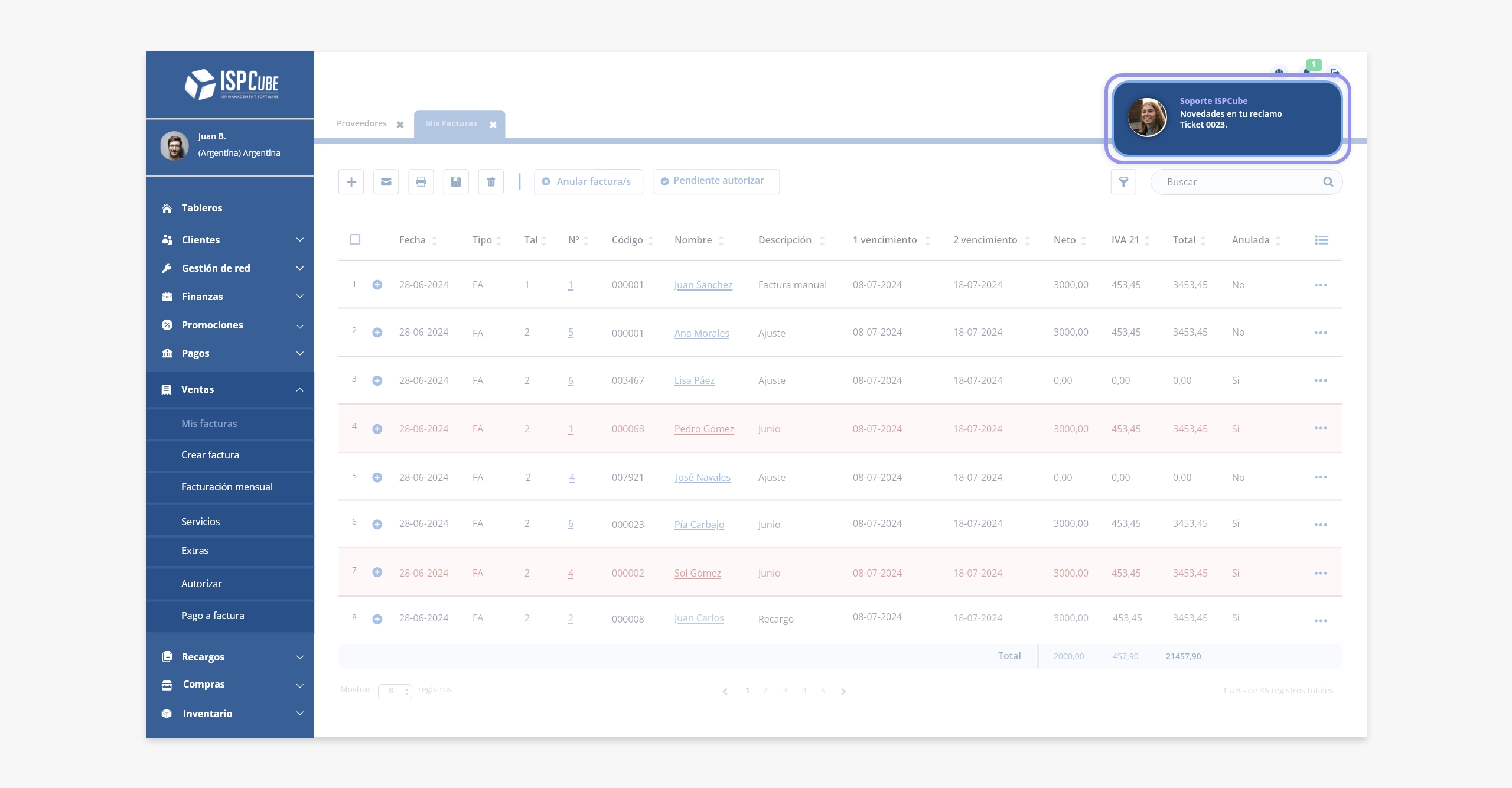1512x788 pixels.
Task: Open three-dot menu for Ana Morales row
Action: click(x=1321, y=333)
